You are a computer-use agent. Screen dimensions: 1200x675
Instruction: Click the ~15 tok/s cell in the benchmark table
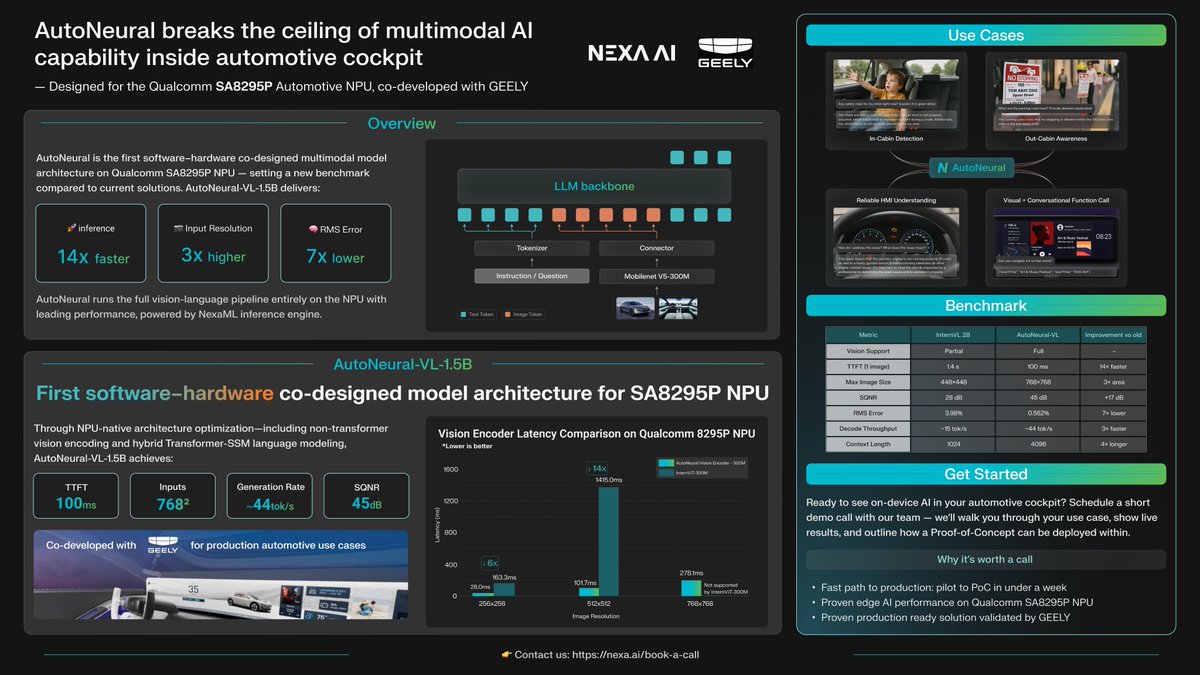point(953,431)
